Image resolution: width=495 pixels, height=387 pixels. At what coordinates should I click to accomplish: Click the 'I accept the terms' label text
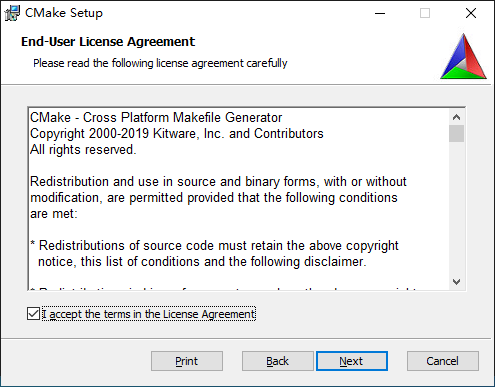149,314
